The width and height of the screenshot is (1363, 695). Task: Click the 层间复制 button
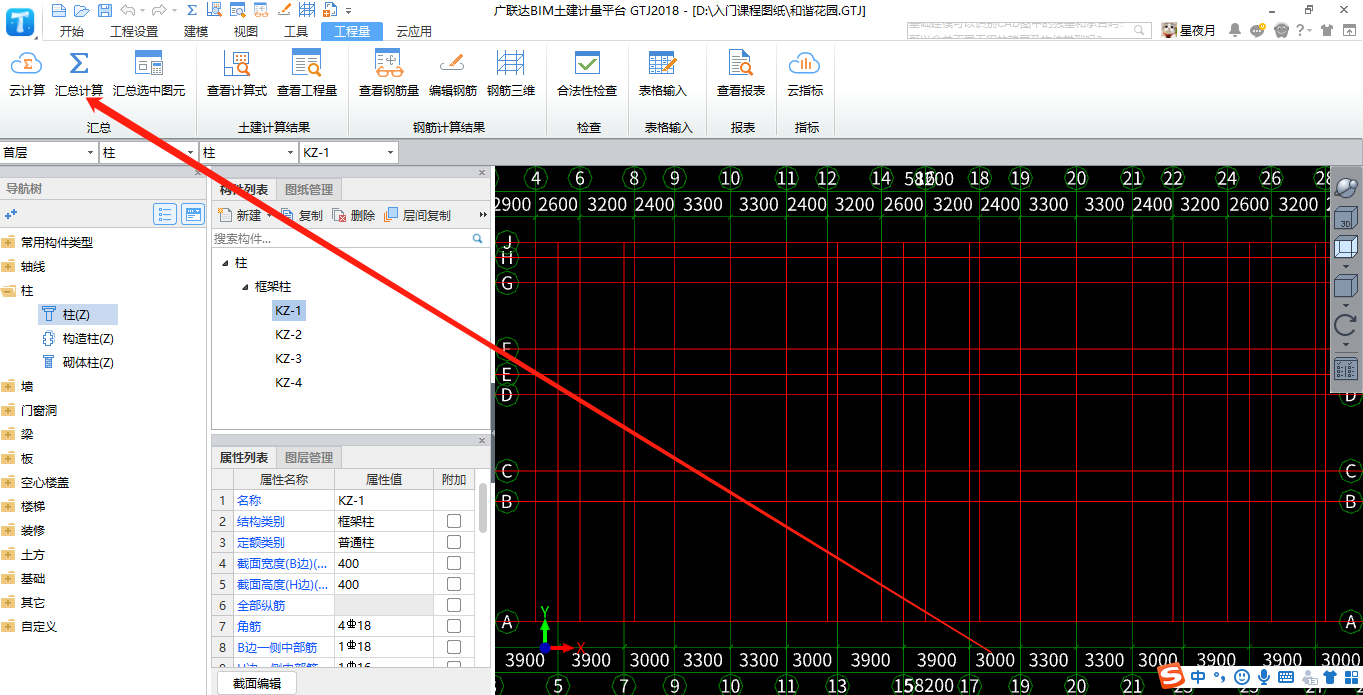pyautogui.click(x=417, y=215)
